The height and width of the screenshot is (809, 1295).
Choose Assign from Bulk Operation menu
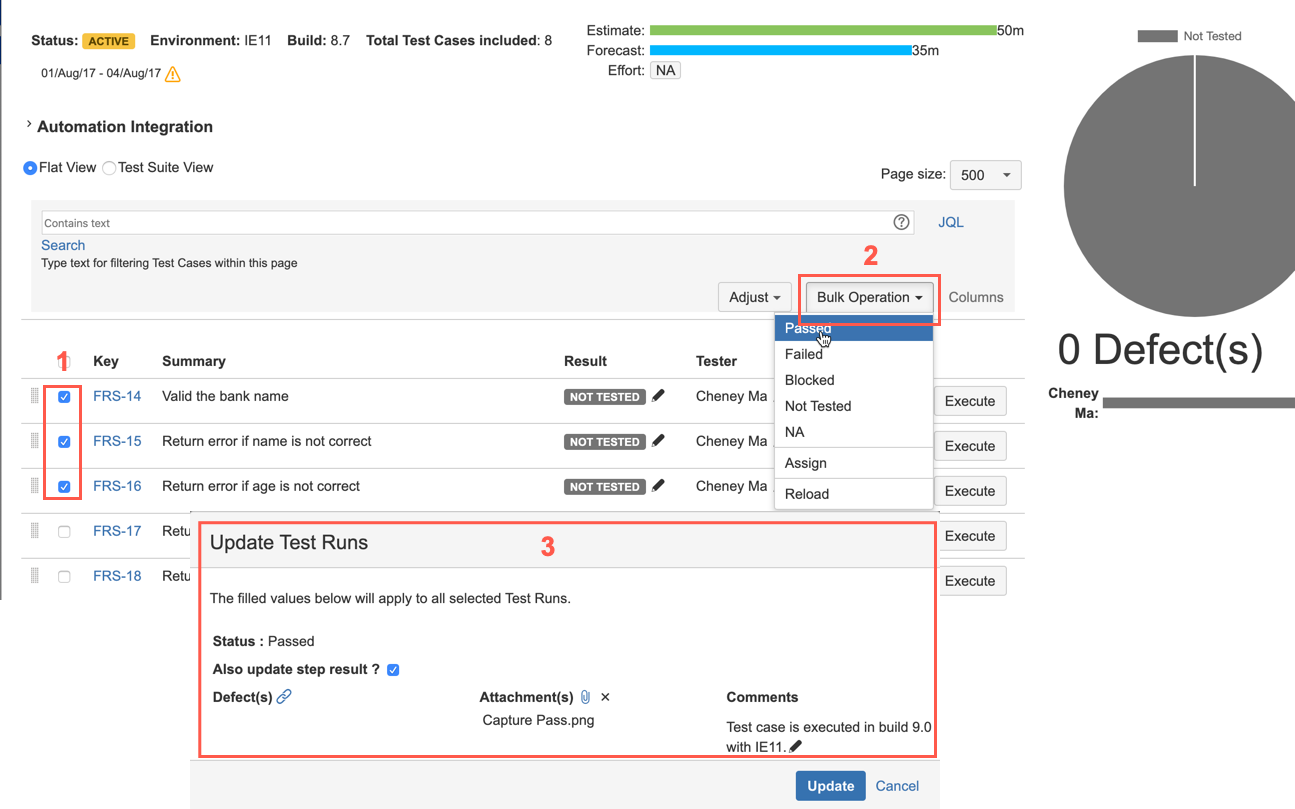[854, 463]
